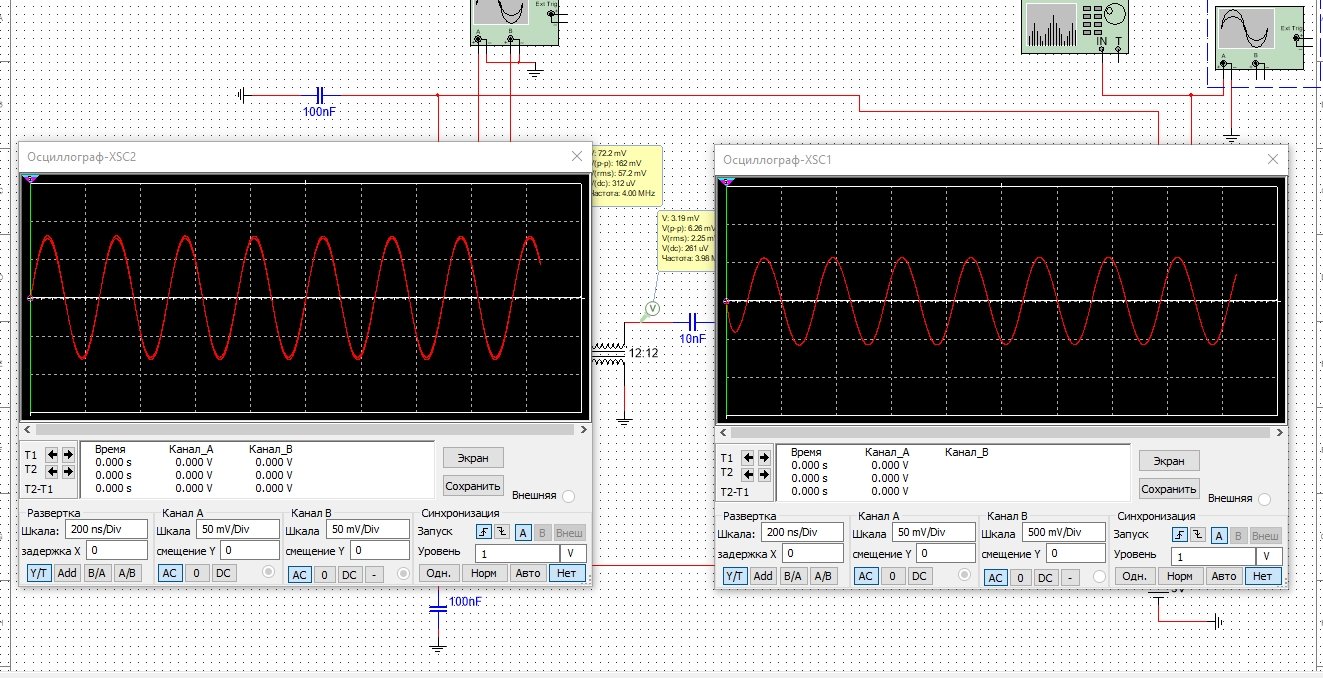The height and width of the screenshot is (678, 1323).
Task: Switch XSC2 display mode to B/A
Action: coord(97,574)
